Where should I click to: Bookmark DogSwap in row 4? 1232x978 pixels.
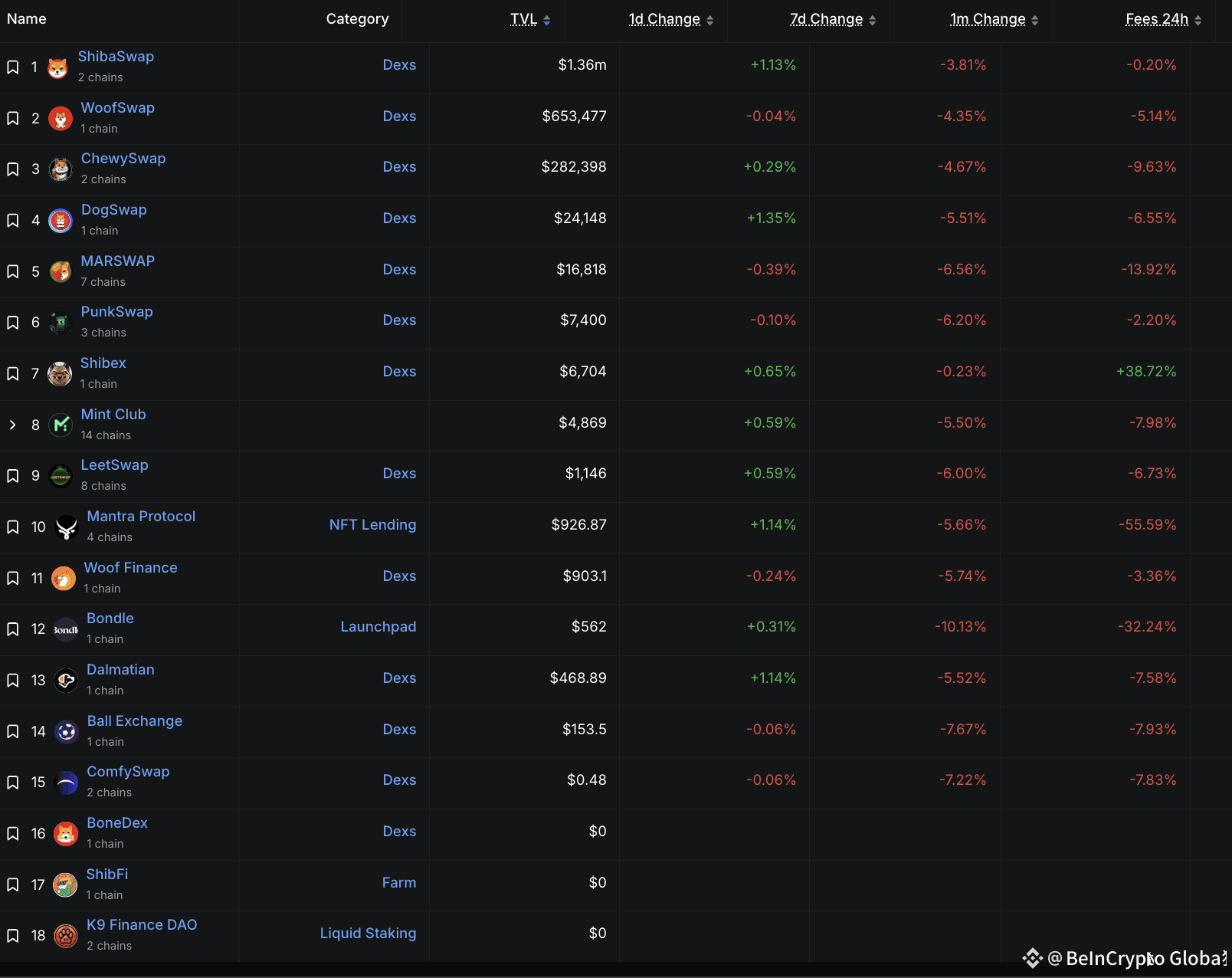click(x=13, y=221)
